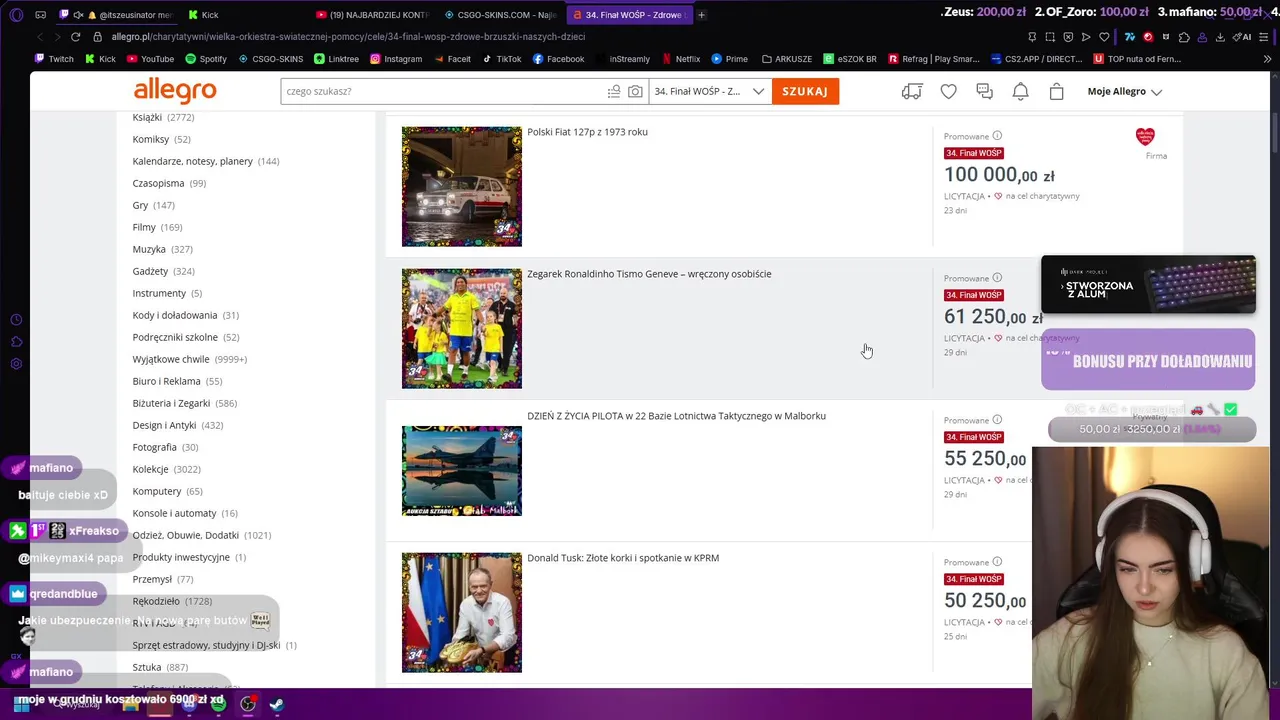This screenshot has height=720, width=1280.
Task: Click the Allegro logo
Action: coord(175,91)
